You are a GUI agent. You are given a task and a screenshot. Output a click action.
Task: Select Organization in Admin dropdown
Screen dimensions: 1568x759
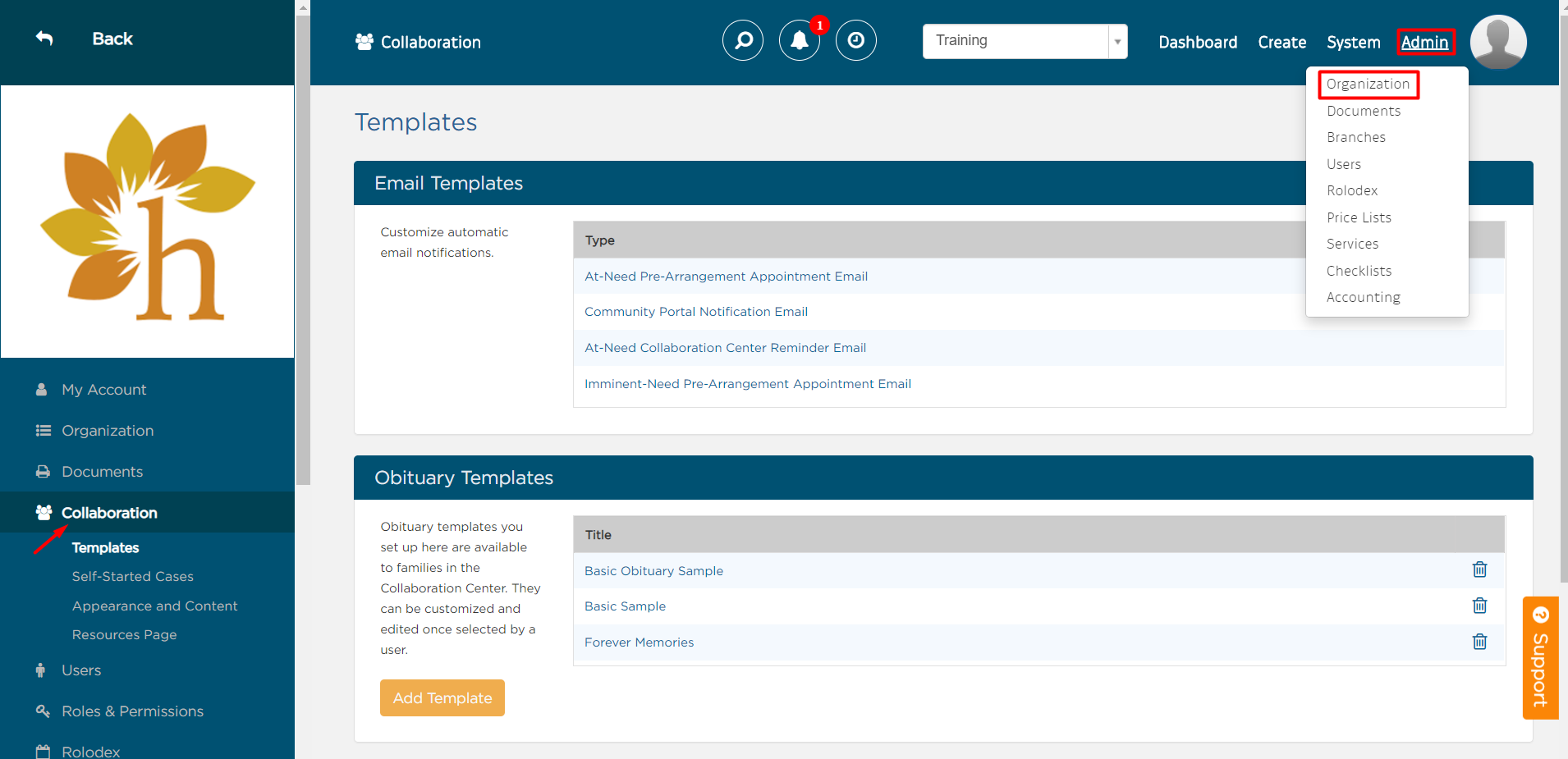[1368, 84]
